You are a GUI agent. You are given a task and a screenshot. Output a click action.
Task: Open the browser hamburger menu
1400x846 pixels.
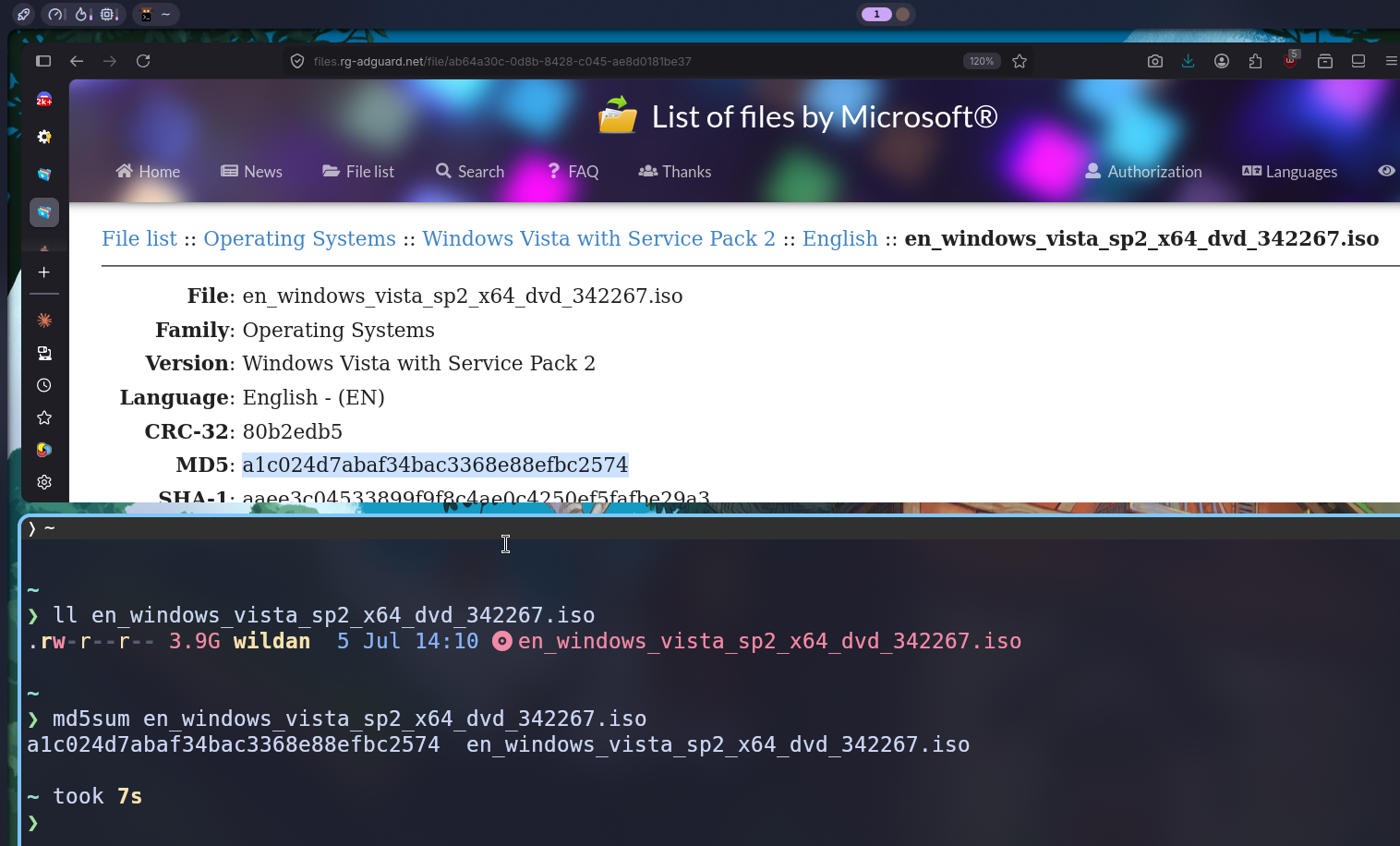1391,61
